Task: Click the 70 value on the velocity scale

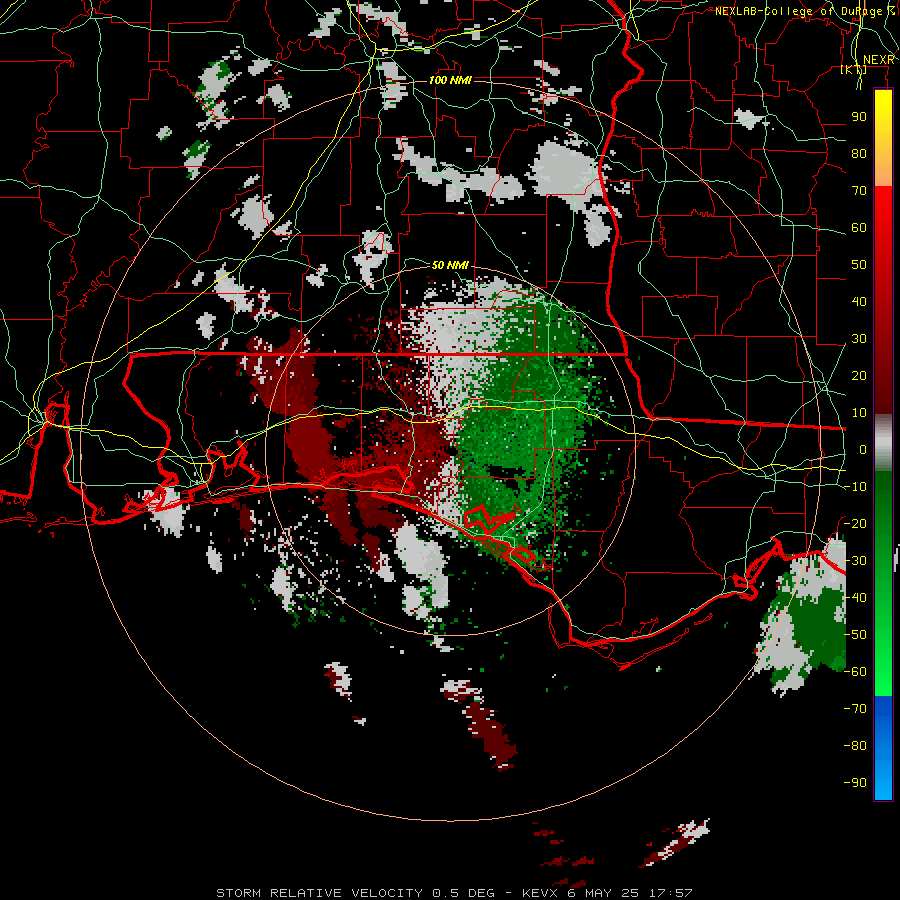Action: click(859, 191)
